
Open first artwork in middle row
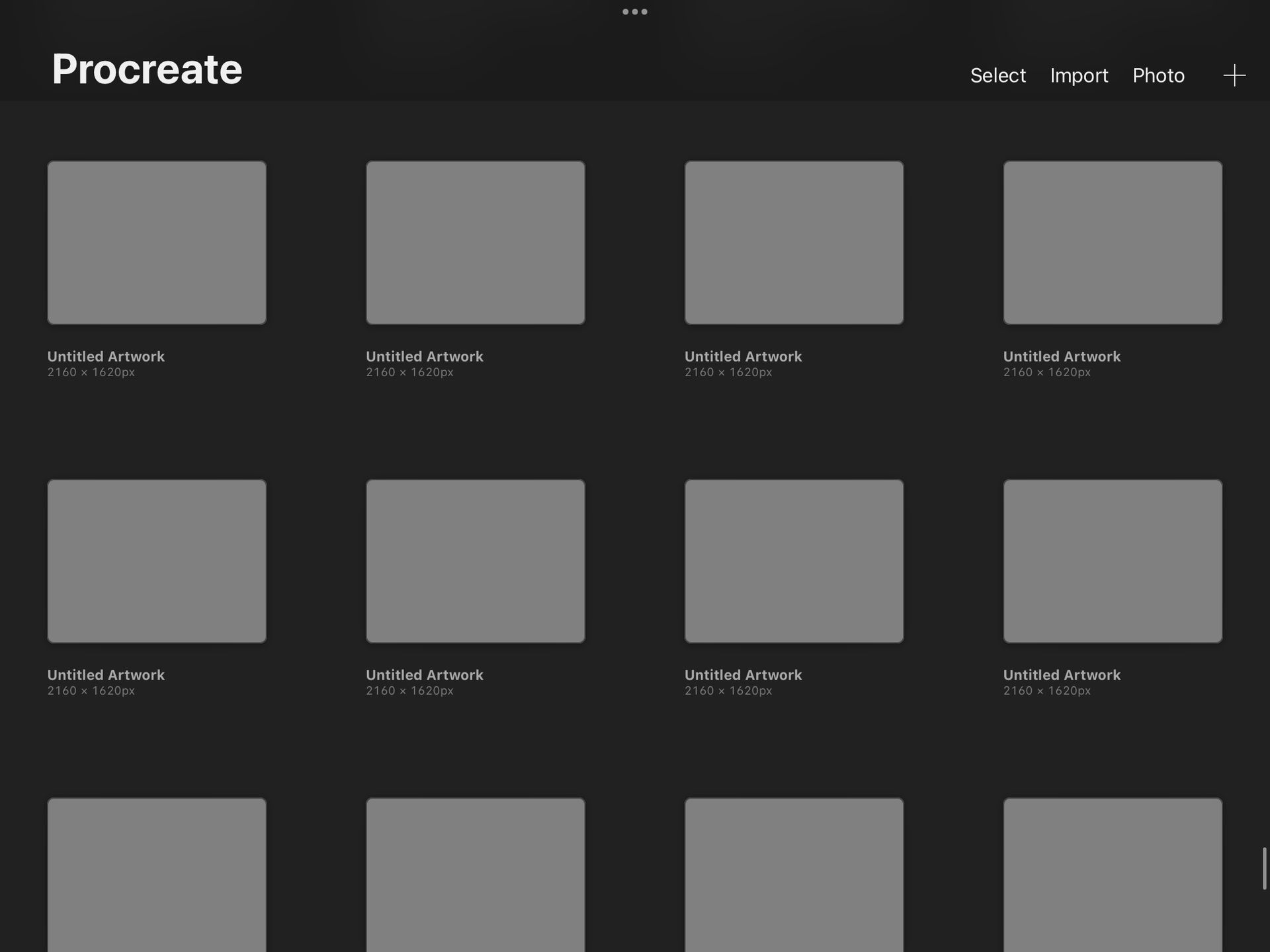157,561
